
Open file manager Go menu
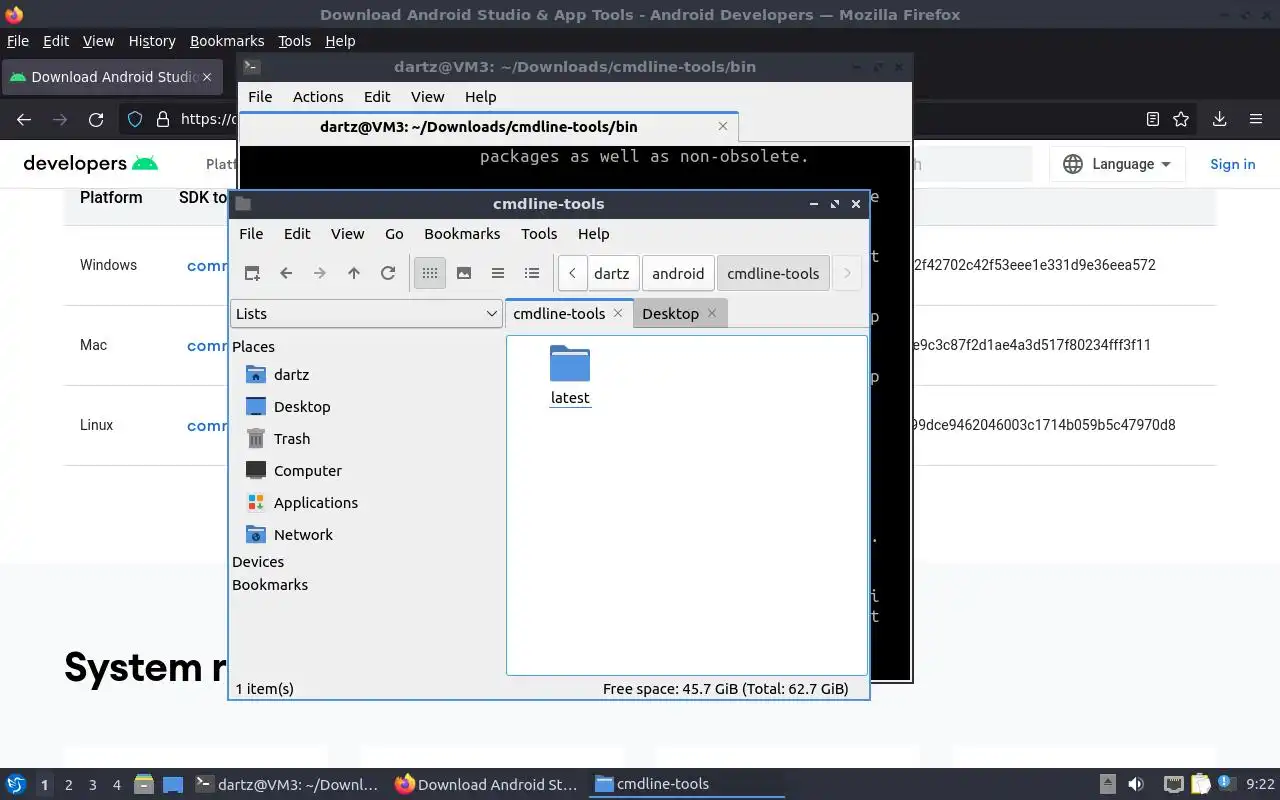click(x=394, y=233)
